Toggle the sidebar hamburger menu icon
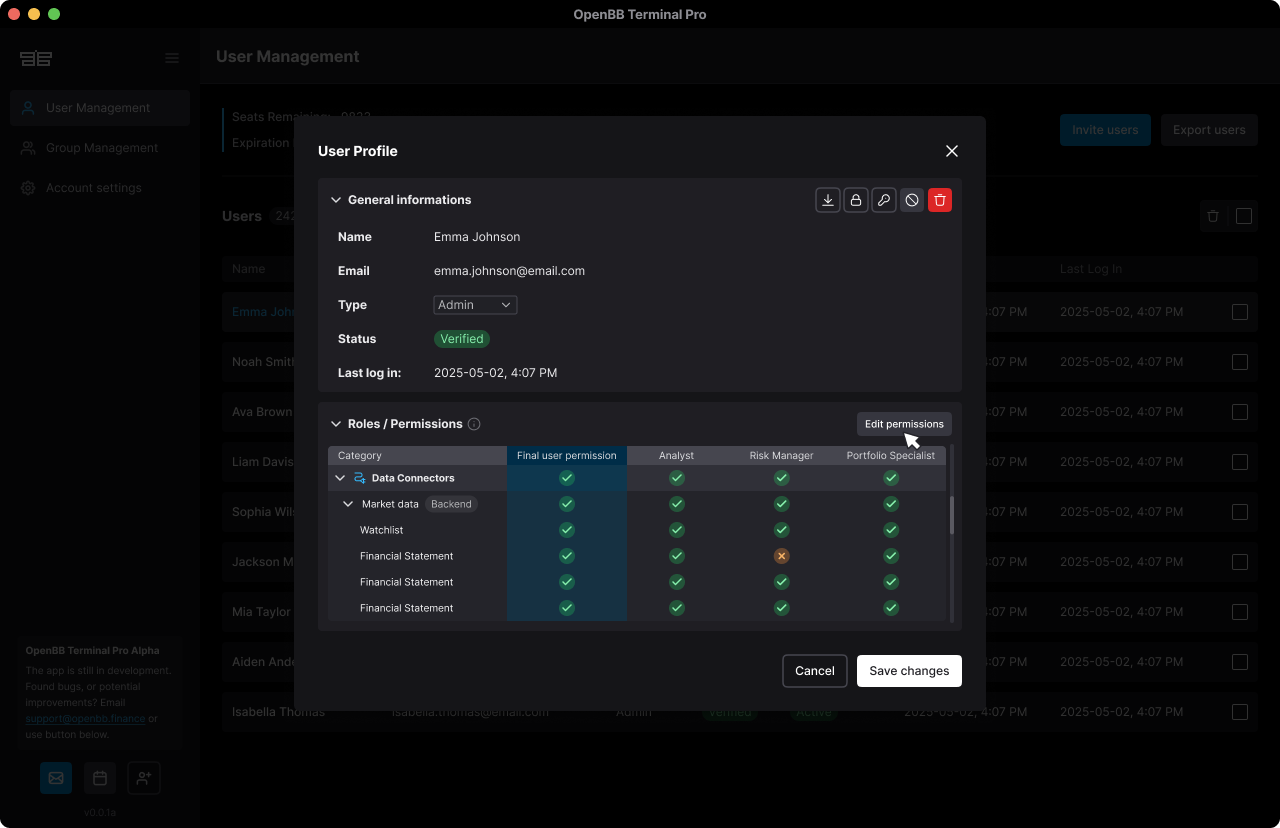 point(172,58)
